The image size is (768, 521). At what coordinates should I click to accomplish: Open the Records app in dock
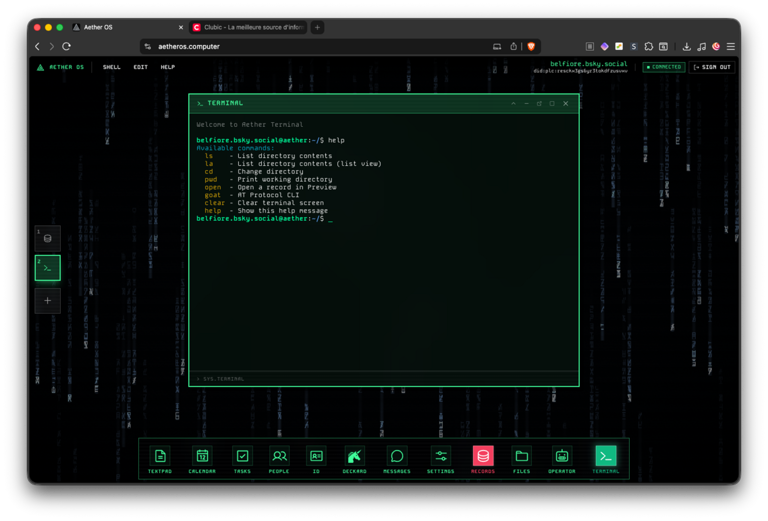483,460
